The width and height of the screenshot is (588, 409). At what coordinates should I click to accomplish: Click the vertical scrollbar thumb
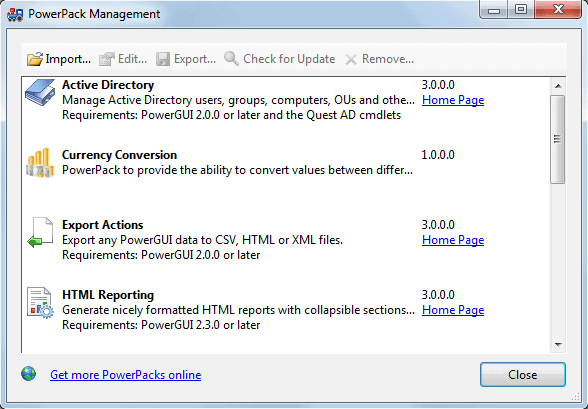click(x=558, y=139)
